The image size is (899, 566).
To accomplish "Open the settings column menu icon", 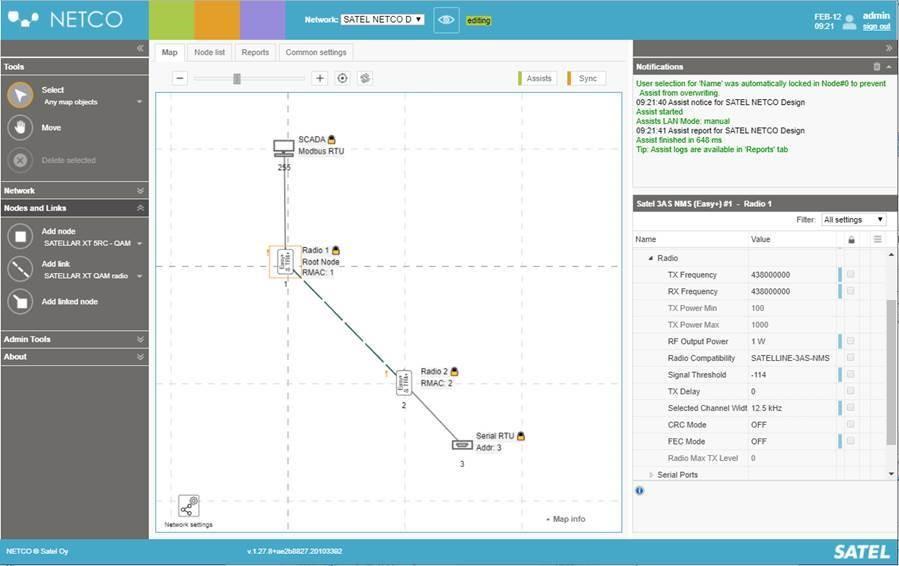I will 878,239.
